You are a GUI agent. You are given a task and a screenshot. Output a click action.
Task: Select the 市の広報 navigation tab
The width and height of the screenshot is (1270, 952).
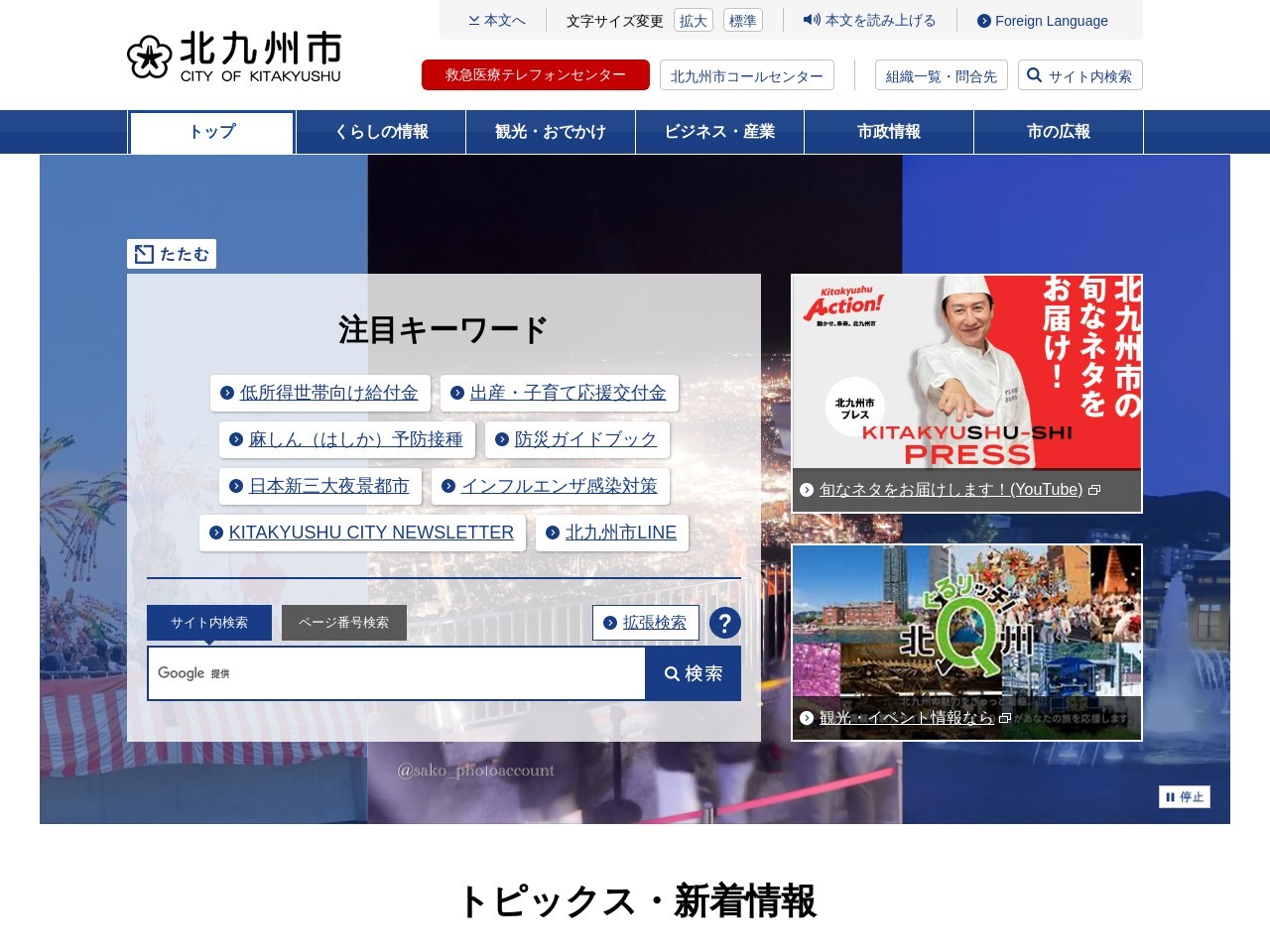(1059, 132)
